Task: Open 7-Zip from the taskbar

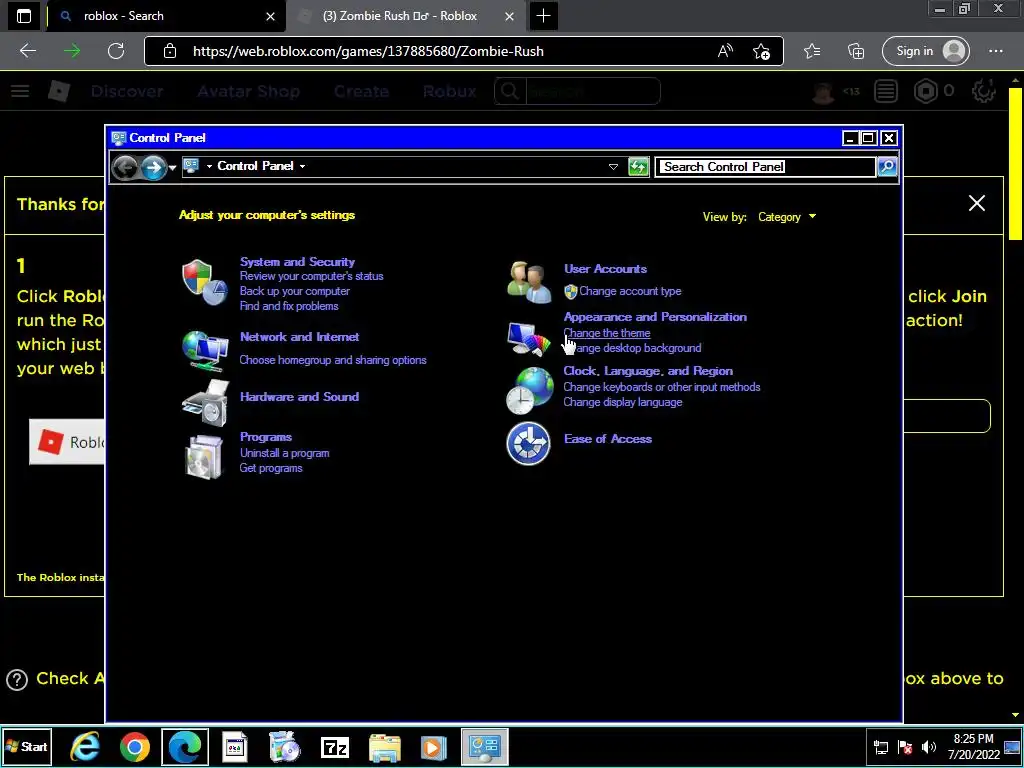Action: point(335,747)
